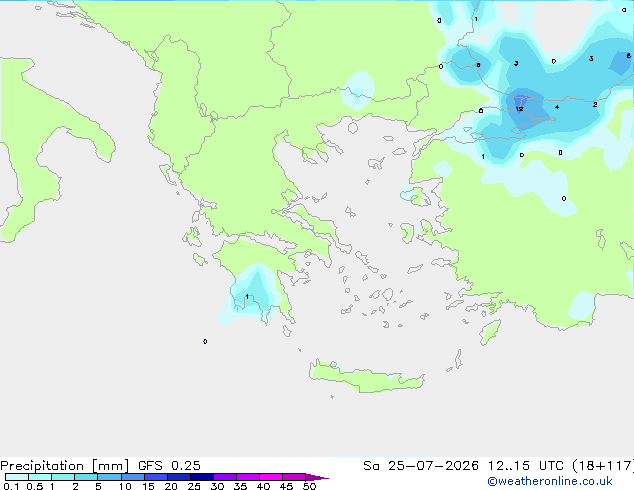Image resolution: width=634 pixels, height=490 pixels.
Task: Click the '50' legend scale label
Action: (x=310, y=486)
